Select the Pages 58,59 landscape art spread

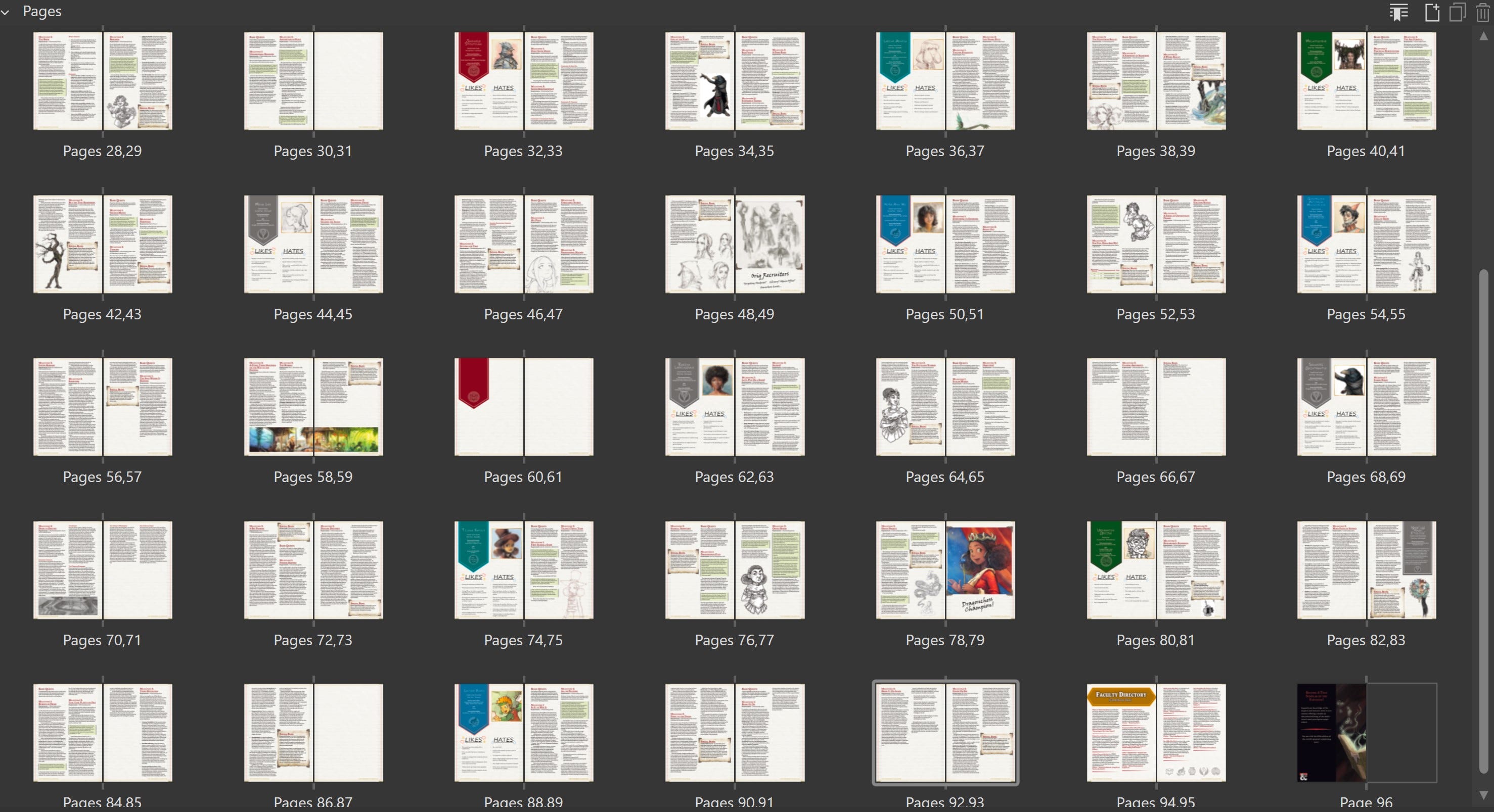(x=313, y=407)
